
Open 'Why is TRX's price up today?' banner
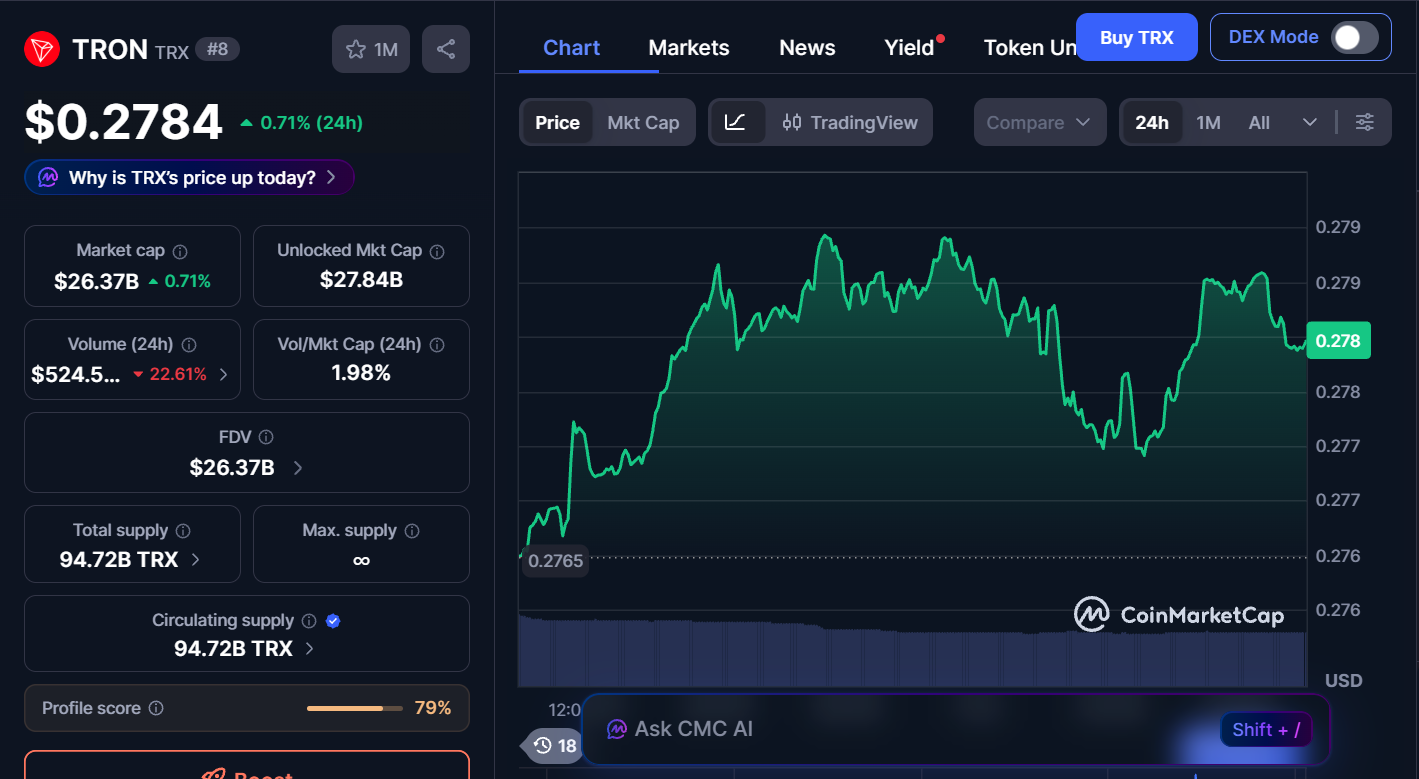(188, 176)
